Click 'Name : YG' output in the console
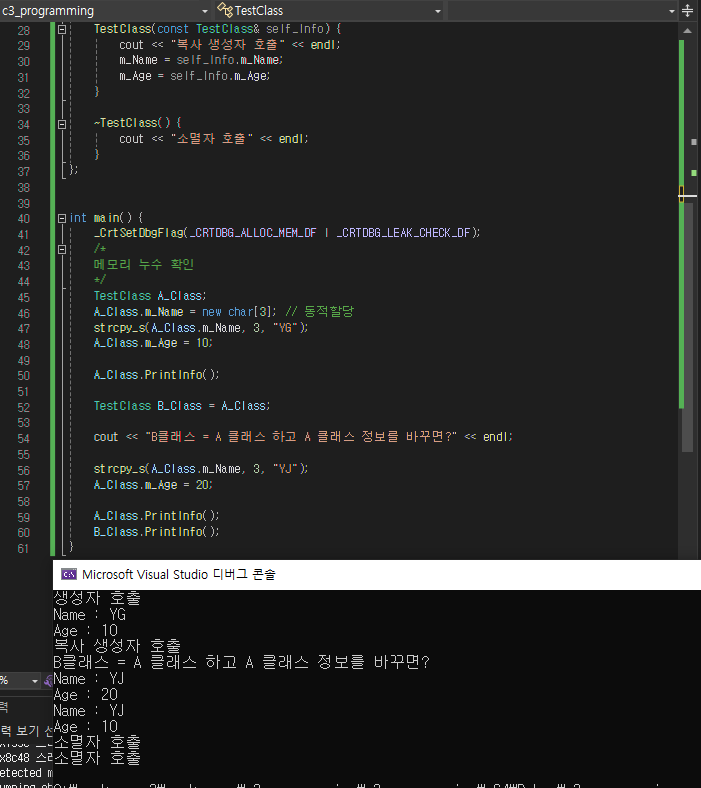This screenshot has height=788, width=701. (x=89, y=615)
